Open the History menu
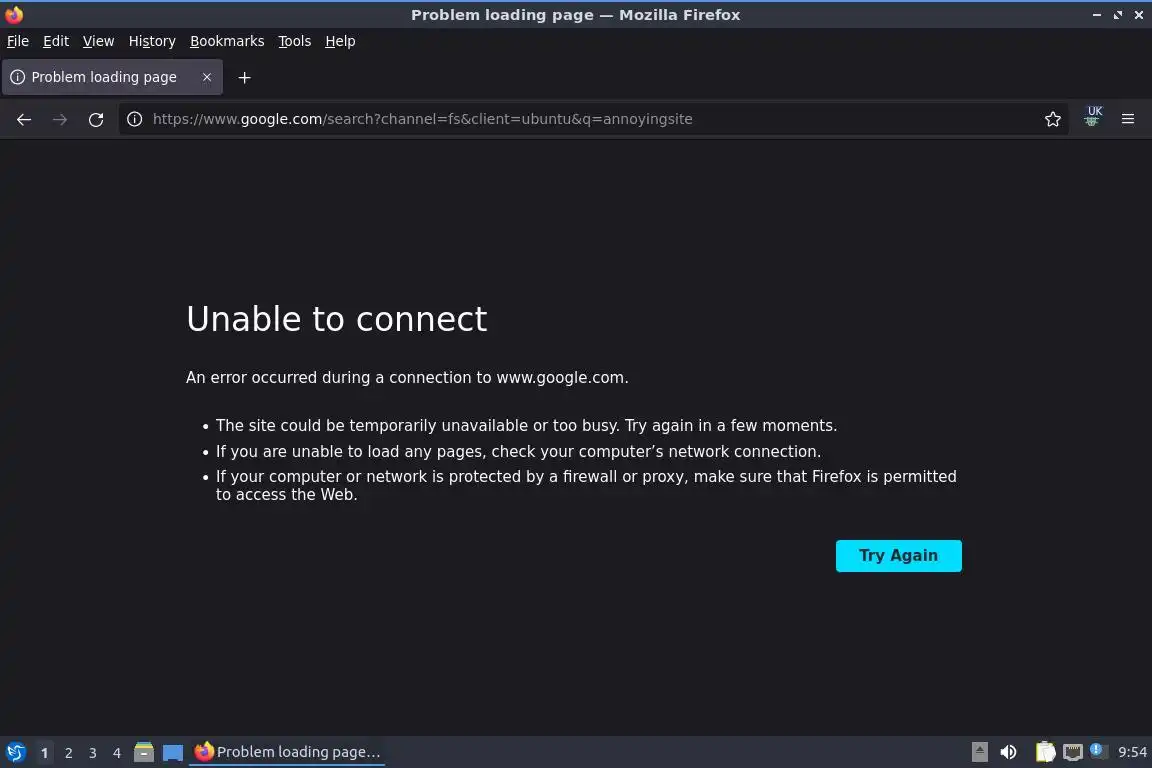Screen dimensions: 1152x768 point(152,41)
